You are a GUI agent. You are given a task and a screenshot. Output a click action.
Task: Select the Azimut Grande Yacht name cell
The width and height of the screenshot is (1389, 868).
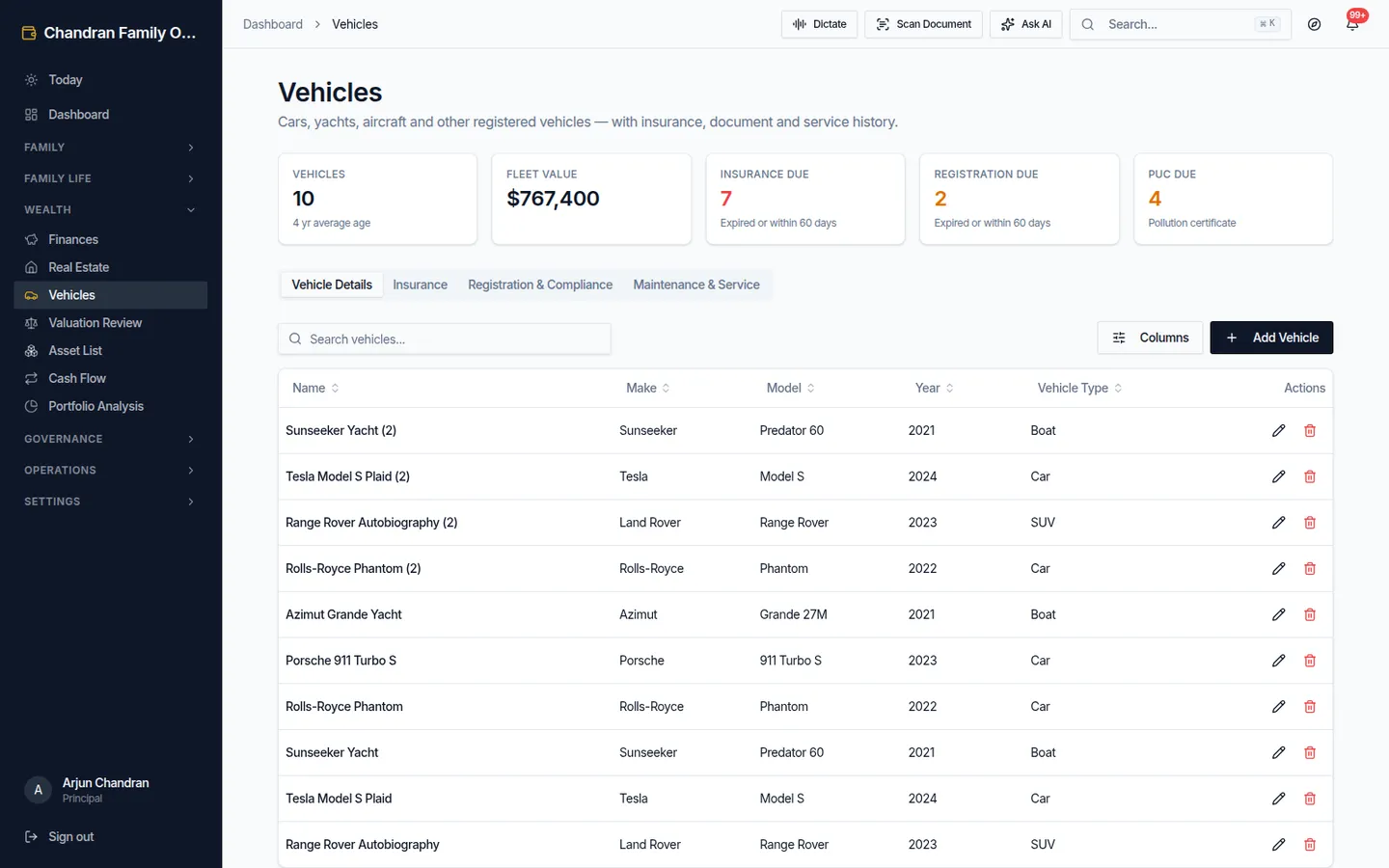343,614
